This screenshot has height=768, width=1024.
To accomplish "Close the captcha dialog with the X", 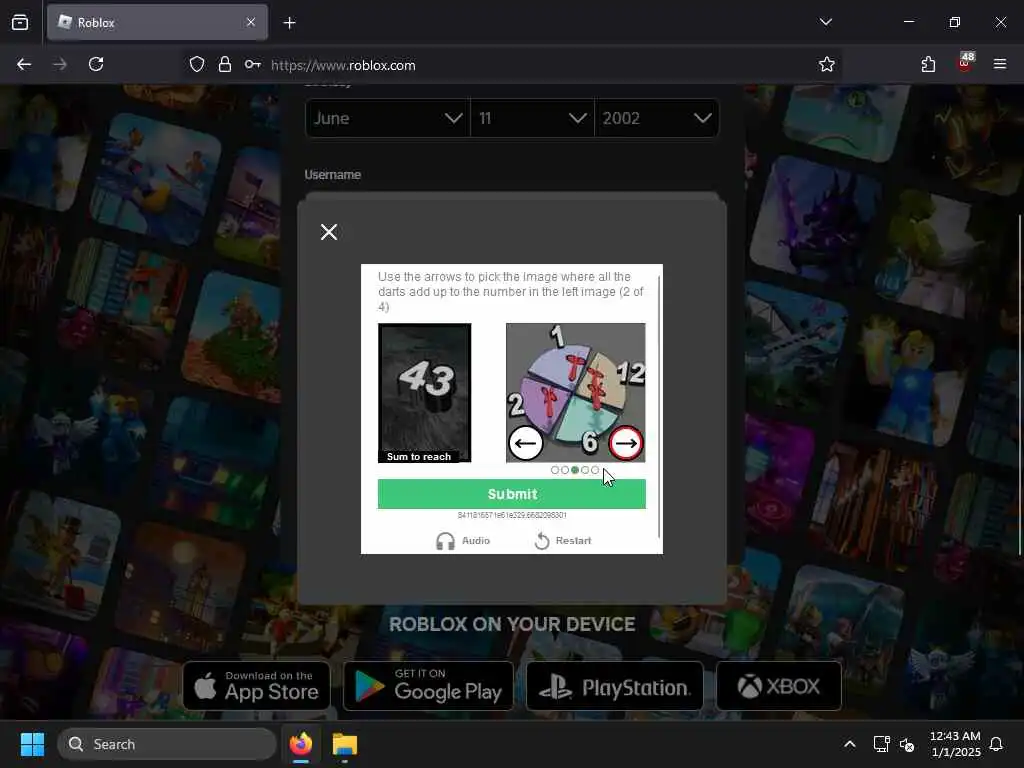I will pos(328,232).
